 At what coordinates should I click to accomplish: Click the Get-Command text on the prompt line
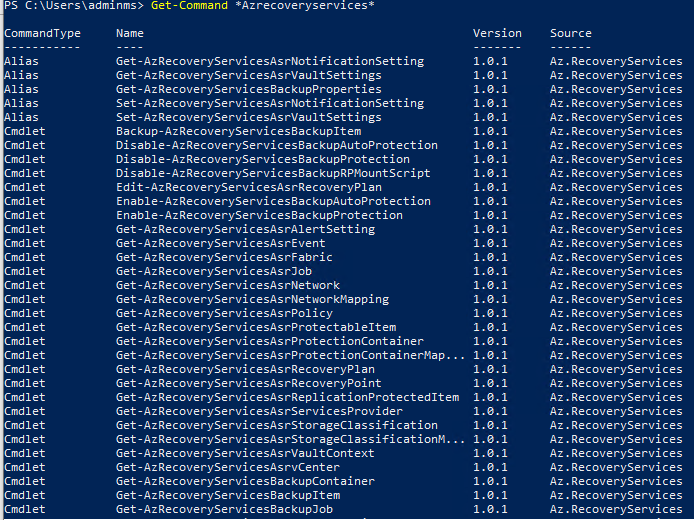click(x=189, y=6)
